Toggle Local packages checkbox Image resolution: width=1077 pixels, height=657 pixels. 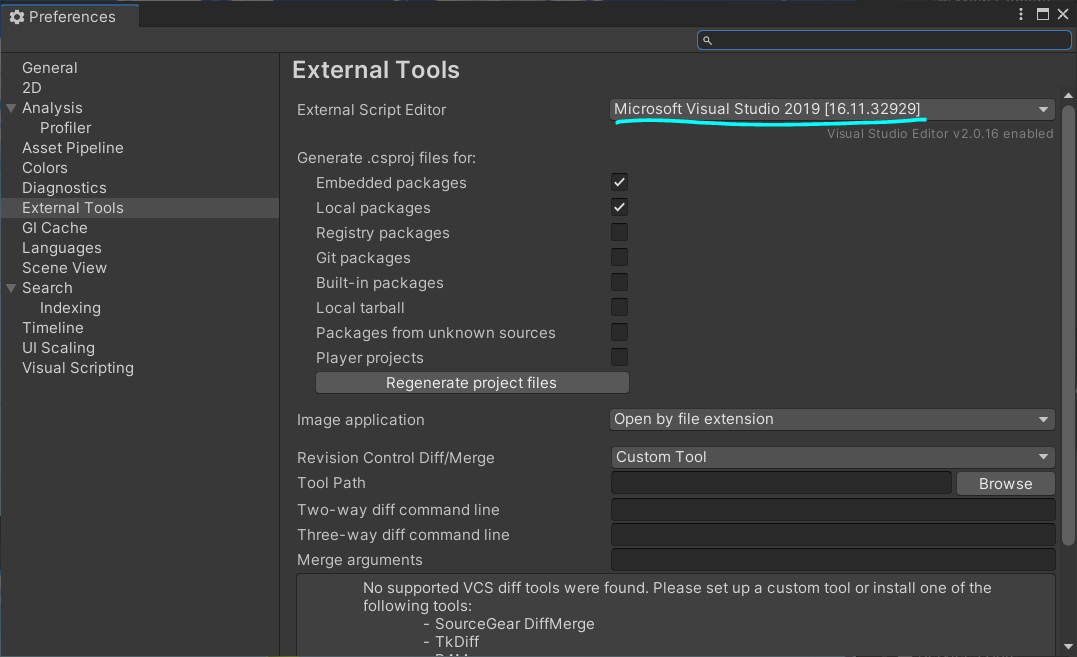pyautogui.click(x=619, y=207)
